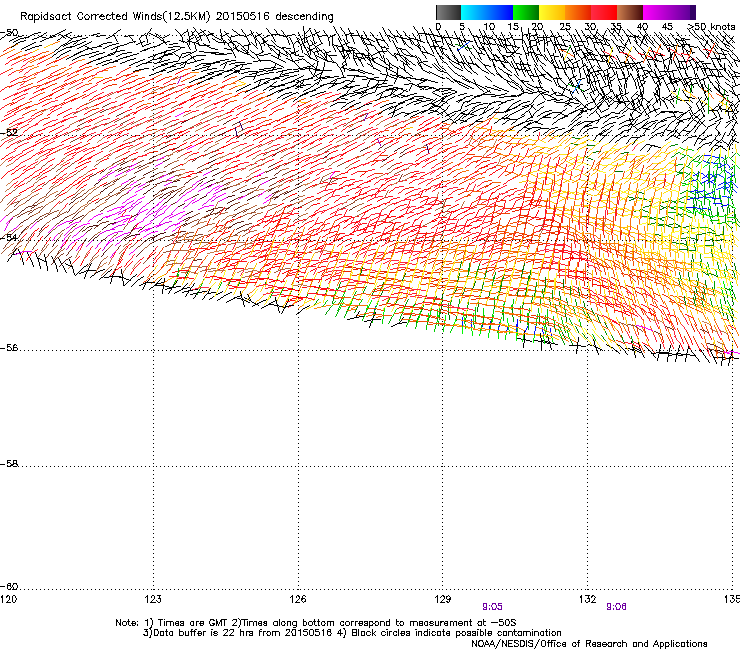Click the note 'Times are GMT'
This screenshot has width=740, height=650.
192,623
